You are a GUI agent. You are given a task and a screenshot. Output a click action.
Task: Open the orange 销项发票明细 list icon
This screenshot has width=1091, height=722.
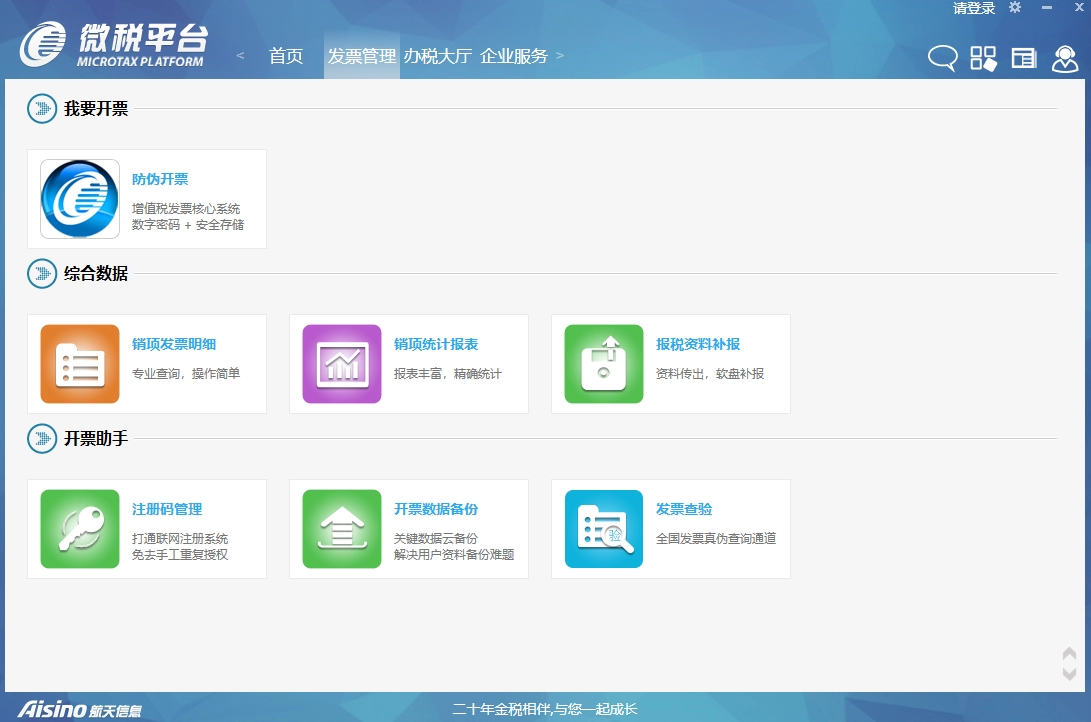(x=80, y=364)
